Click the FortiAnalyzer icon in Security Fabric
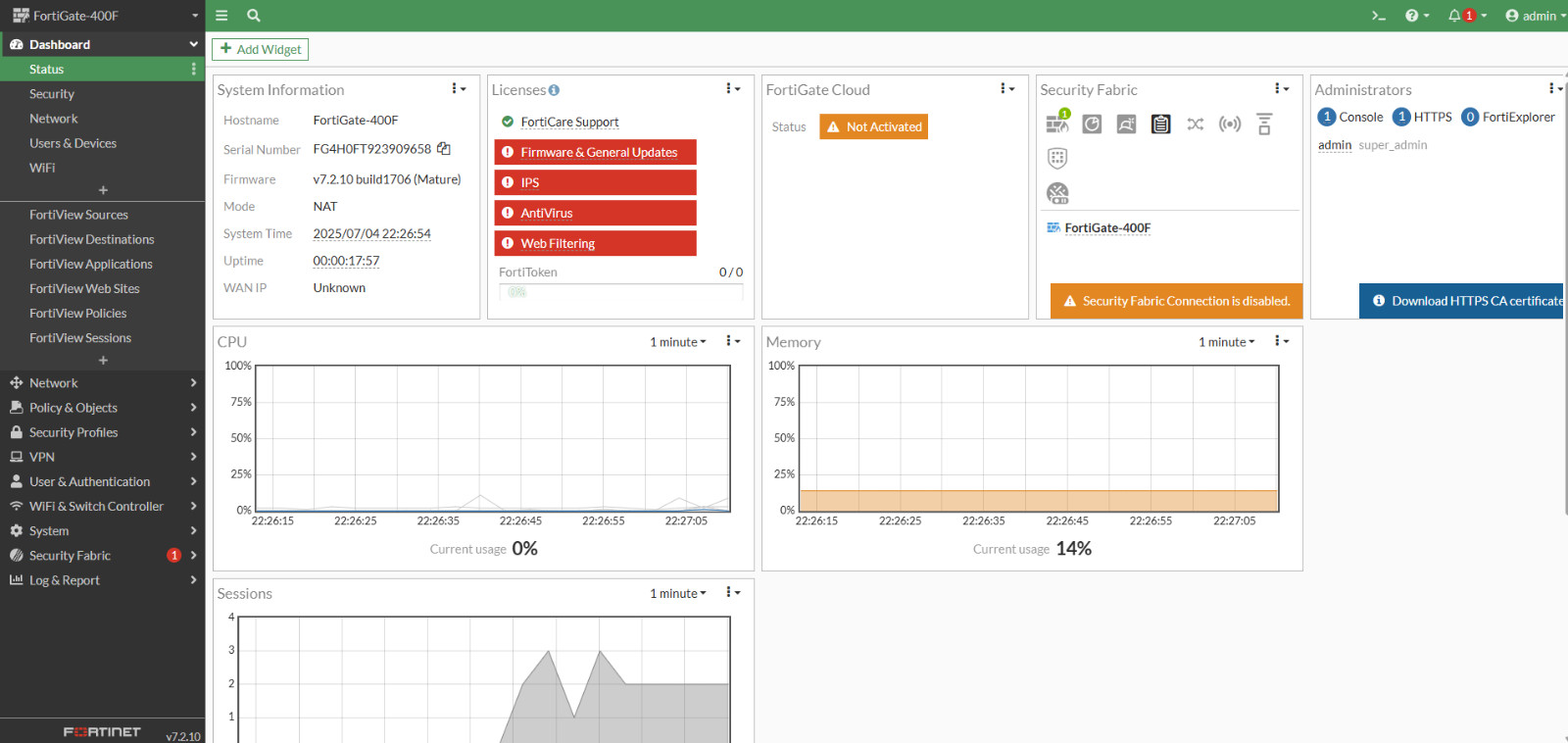1568x743 pixels. coord(1092,124)
